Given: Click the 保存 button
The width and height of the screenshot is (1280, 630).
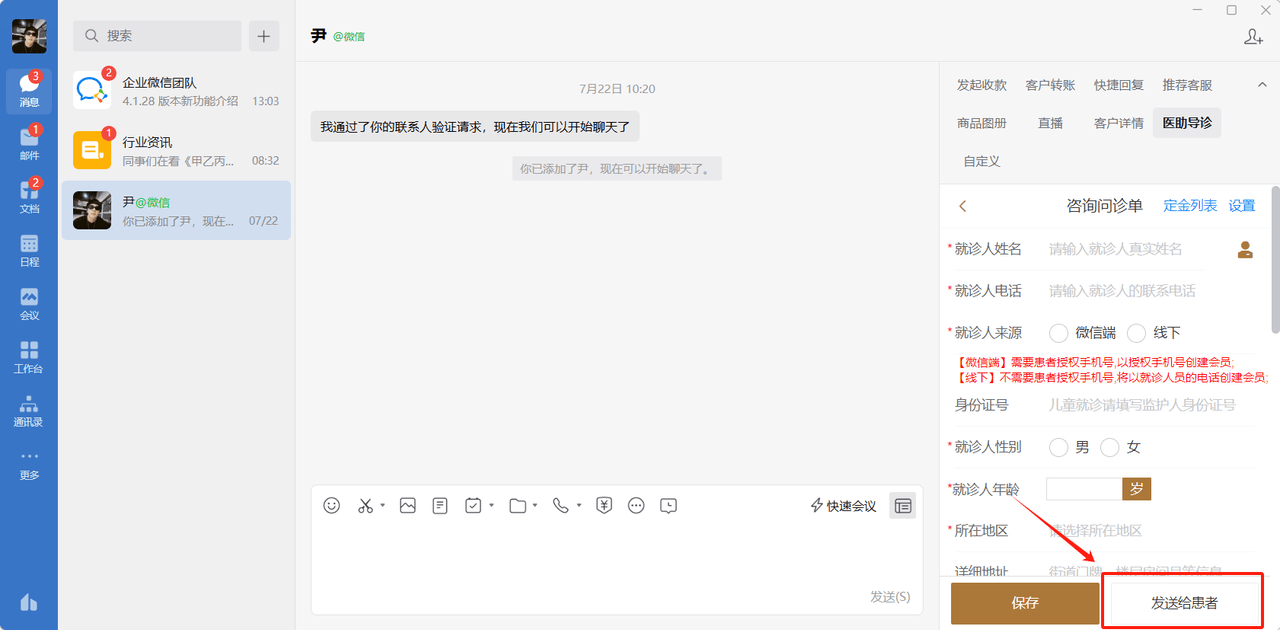Looking at the screenshot, I should [1025, 603].
